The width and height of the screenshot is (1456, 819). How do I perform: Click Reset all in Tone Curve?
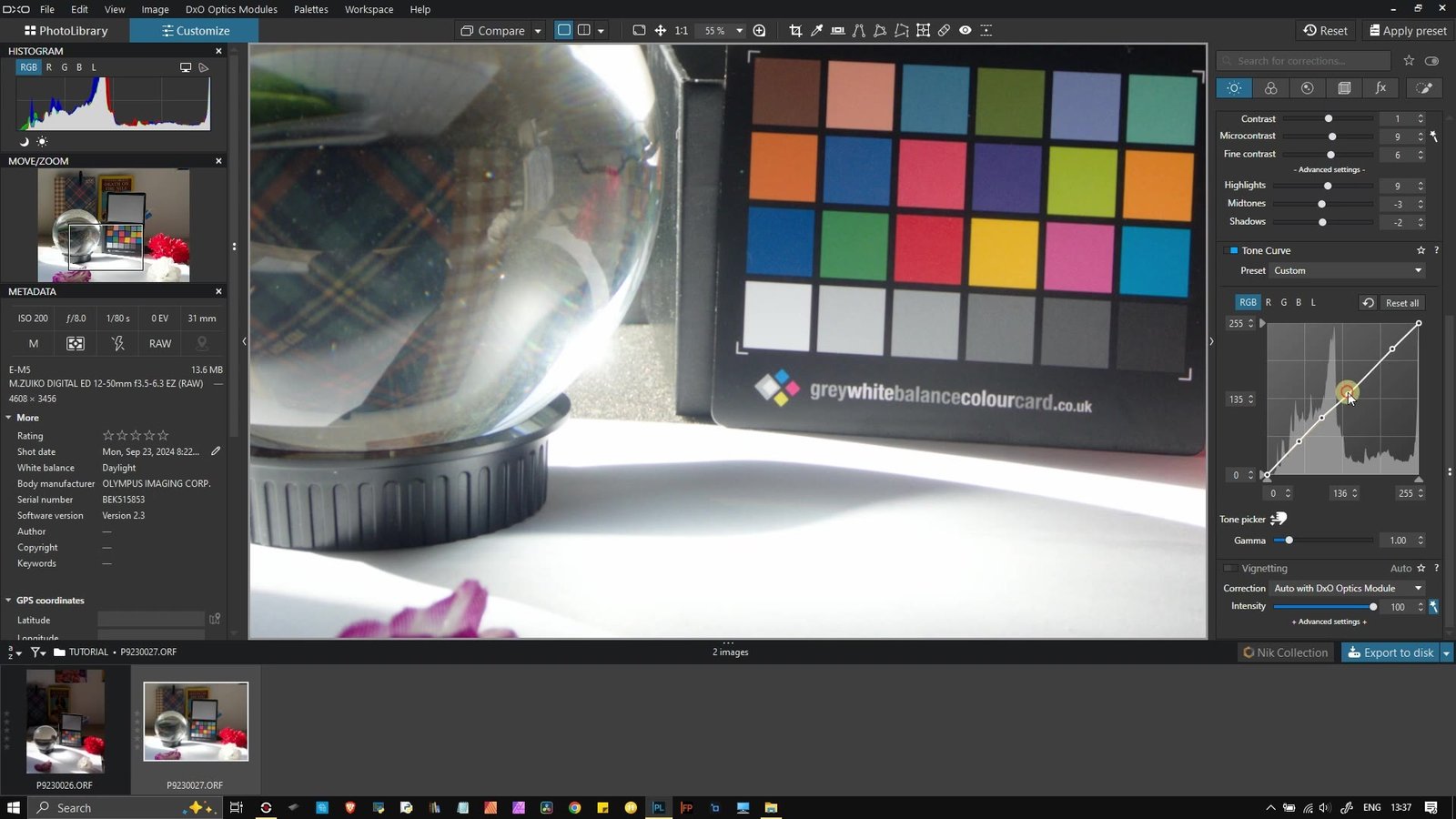click(x=1401, y=303)
